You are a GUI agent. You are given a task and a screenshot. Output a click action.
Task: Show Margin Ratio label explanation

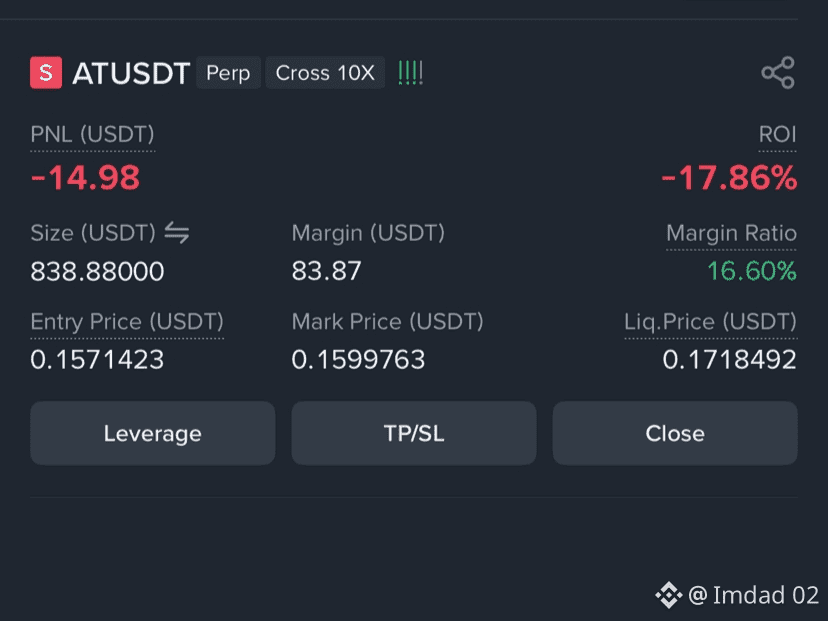[731, 233]
